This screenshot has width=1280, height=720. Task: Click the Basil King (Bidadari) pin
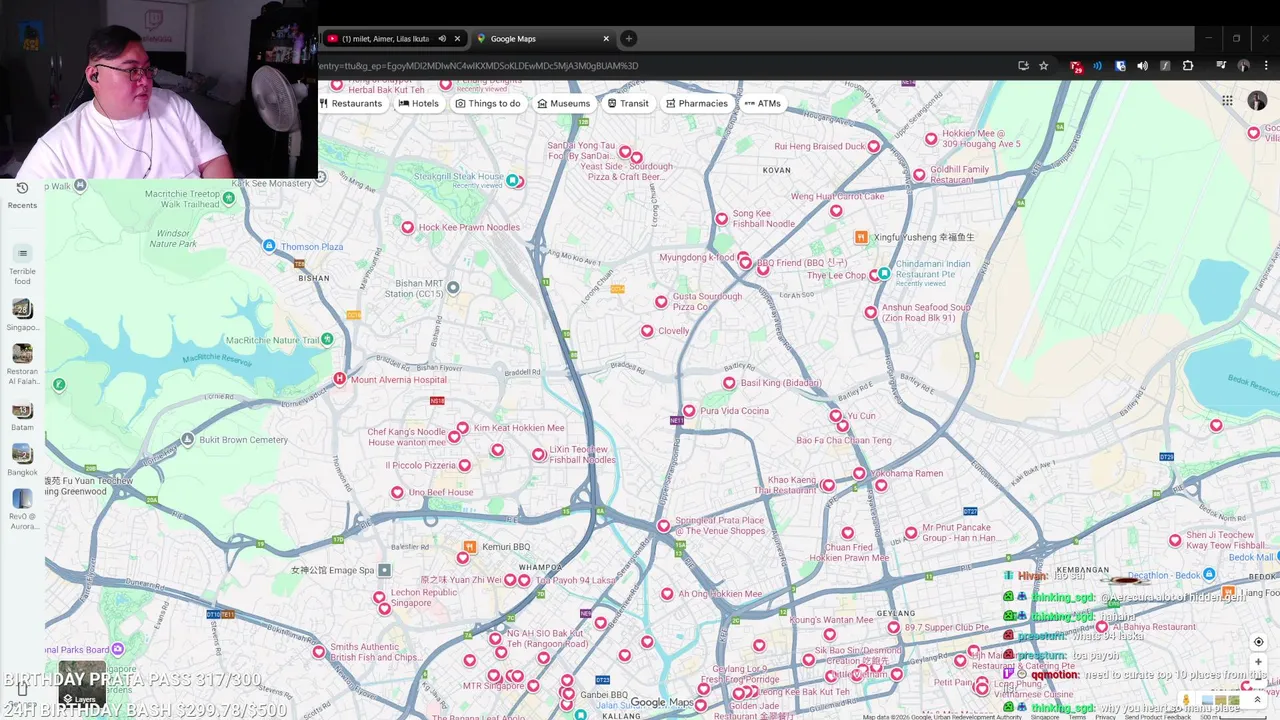click(729, 383)
